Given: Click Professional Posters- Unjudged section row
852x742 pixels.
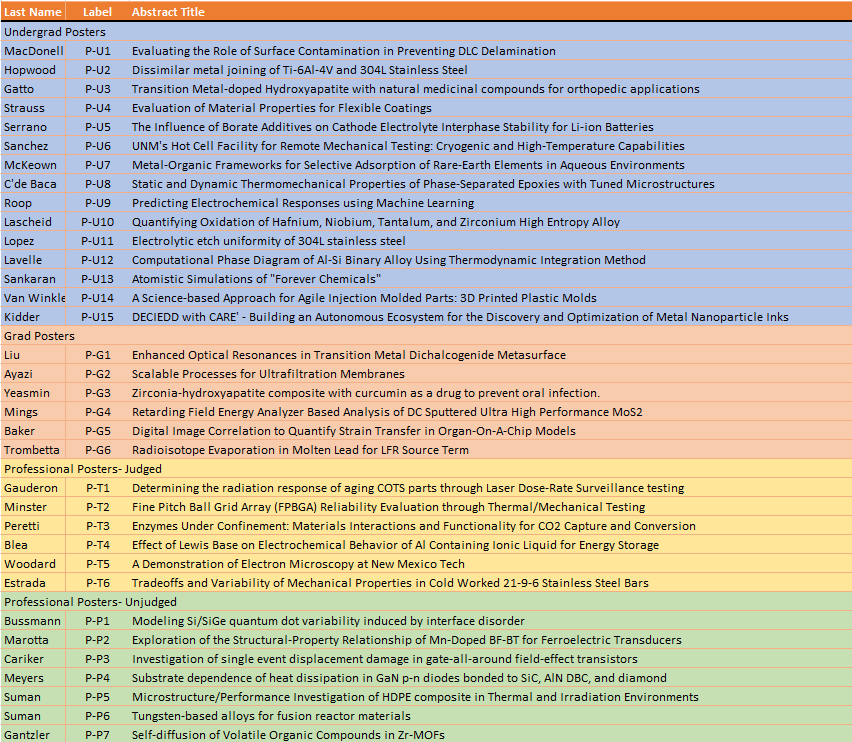Looking at the screenshot, I should 426,602.
